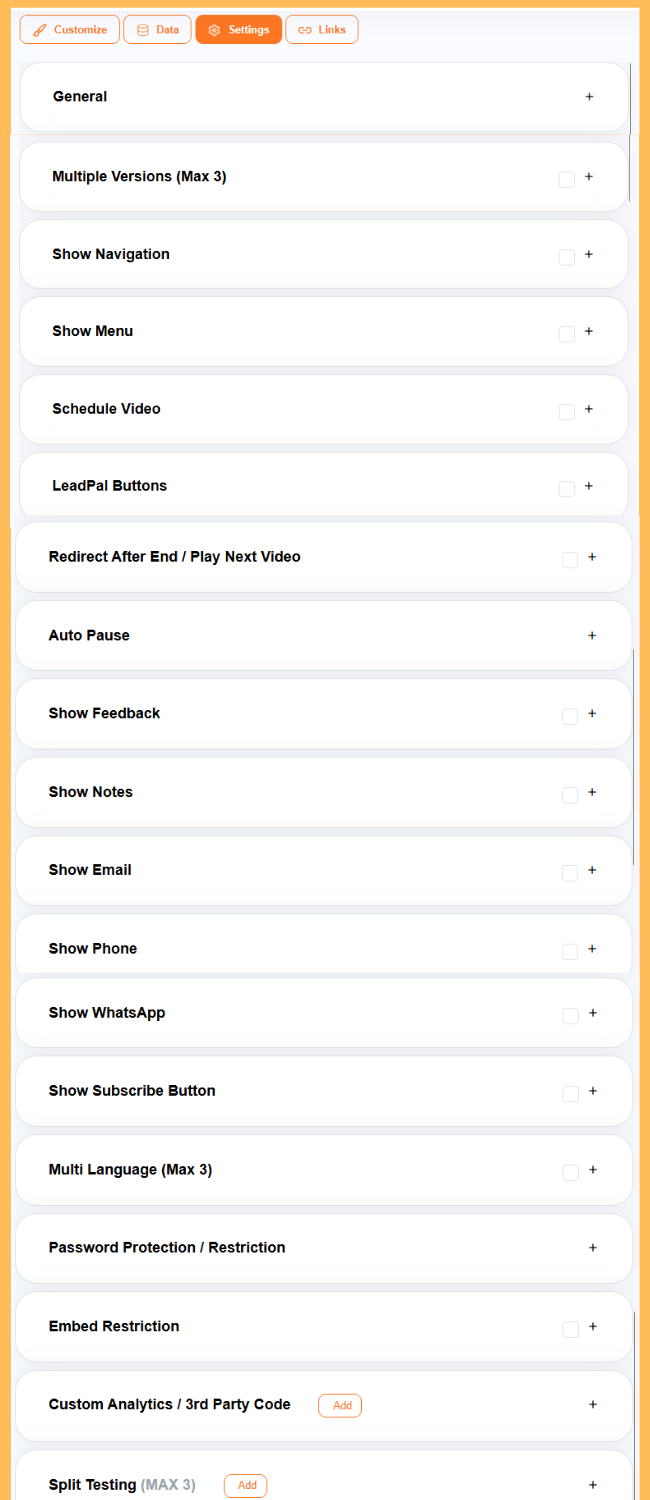Tick the Show Feedback checkbox

[570, 716]
